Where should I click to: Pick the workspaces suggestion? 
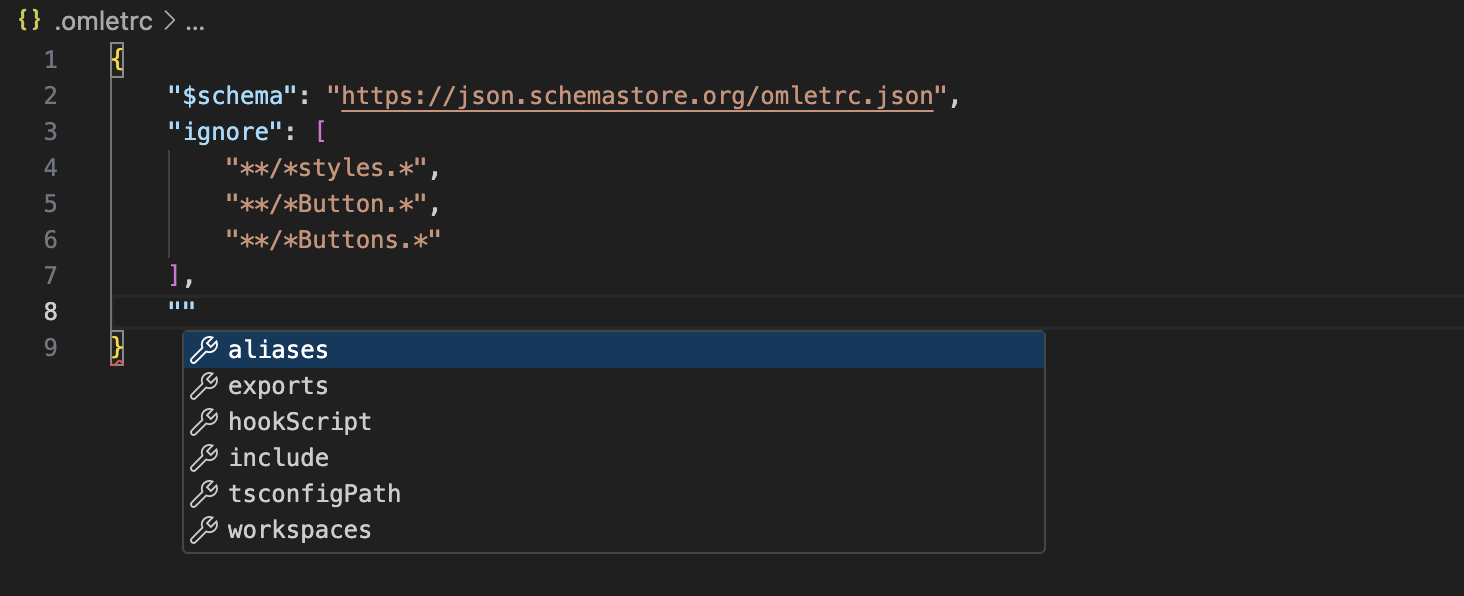click(x=300, y=530)
